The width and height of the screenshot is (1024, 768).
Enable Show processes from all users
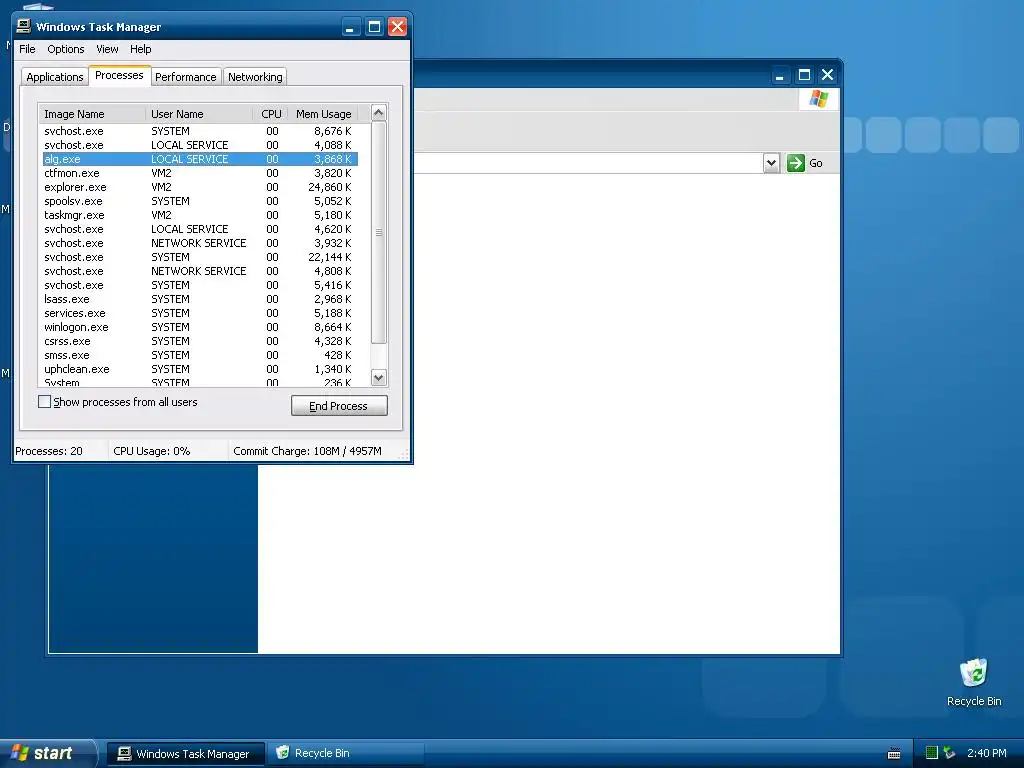pos(44,402)
